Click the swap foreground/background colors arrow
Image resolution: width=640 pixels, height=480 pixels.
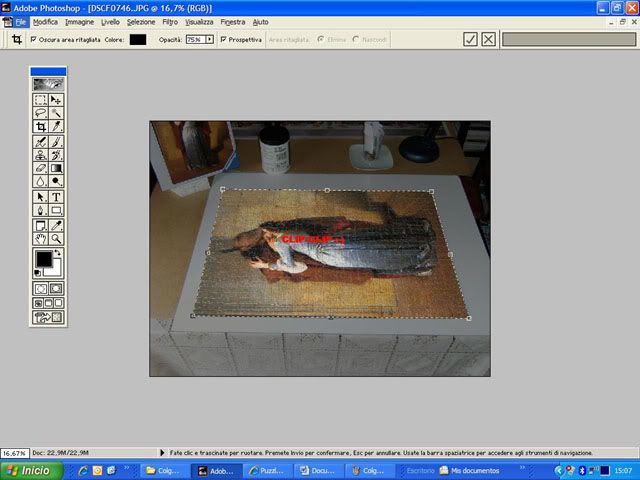58,253
